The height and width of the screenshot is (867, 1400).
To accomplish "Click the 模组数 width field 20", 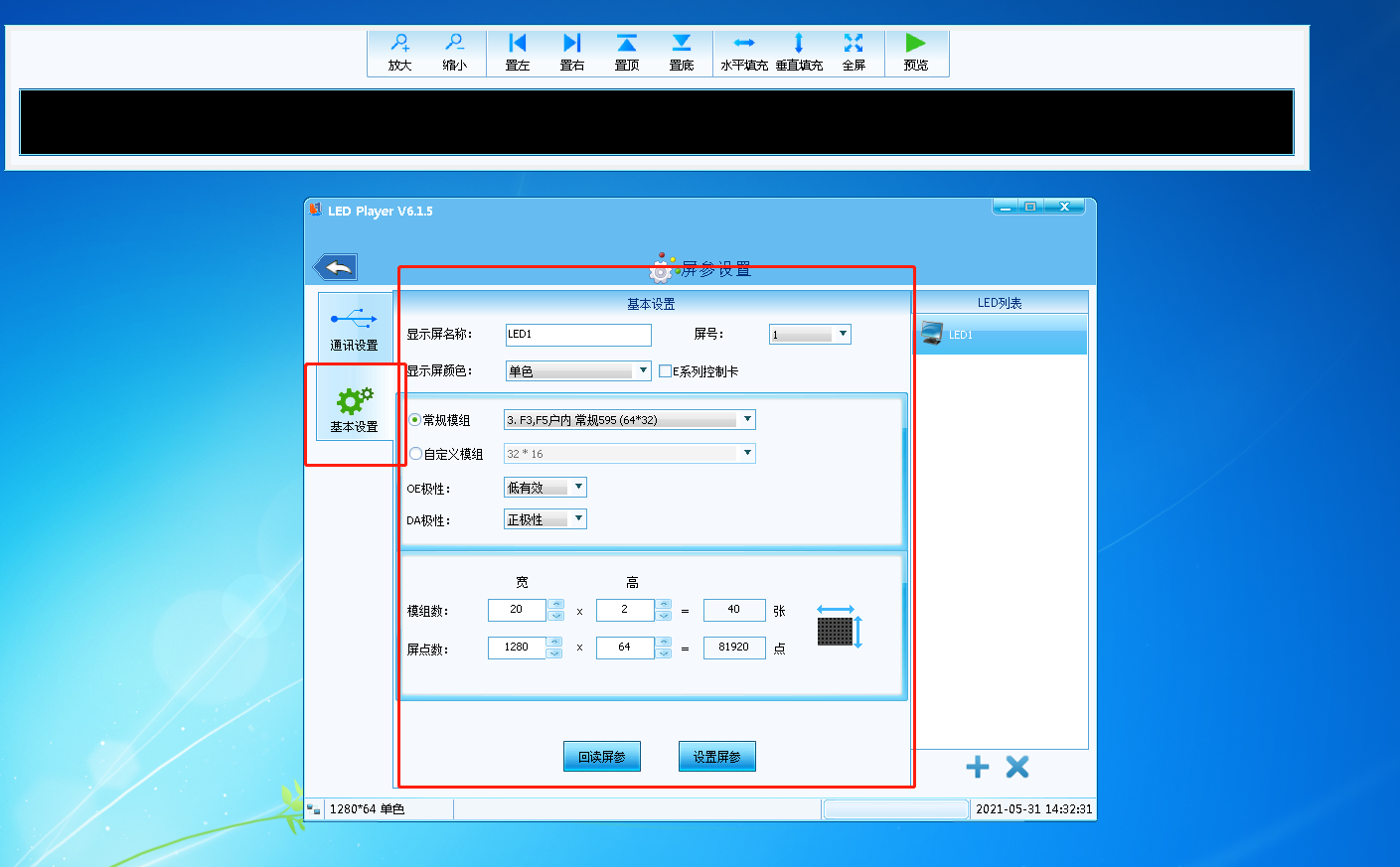I will (x=517, y=610).
